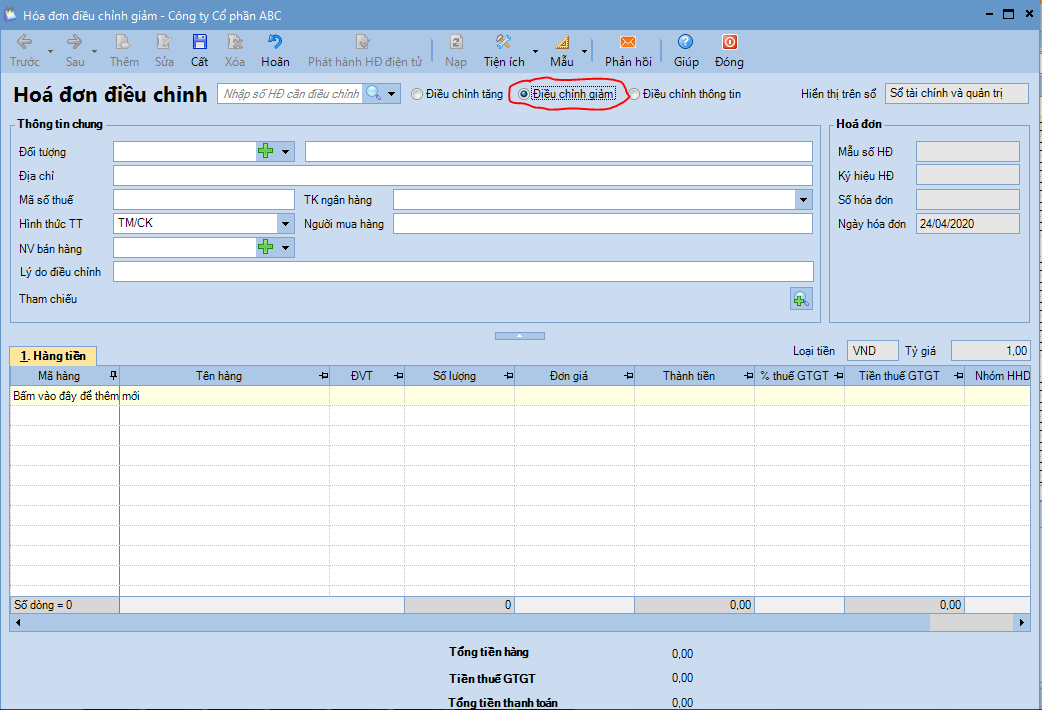
Task: Pin the Số lượng column
Action: (508, 376)
